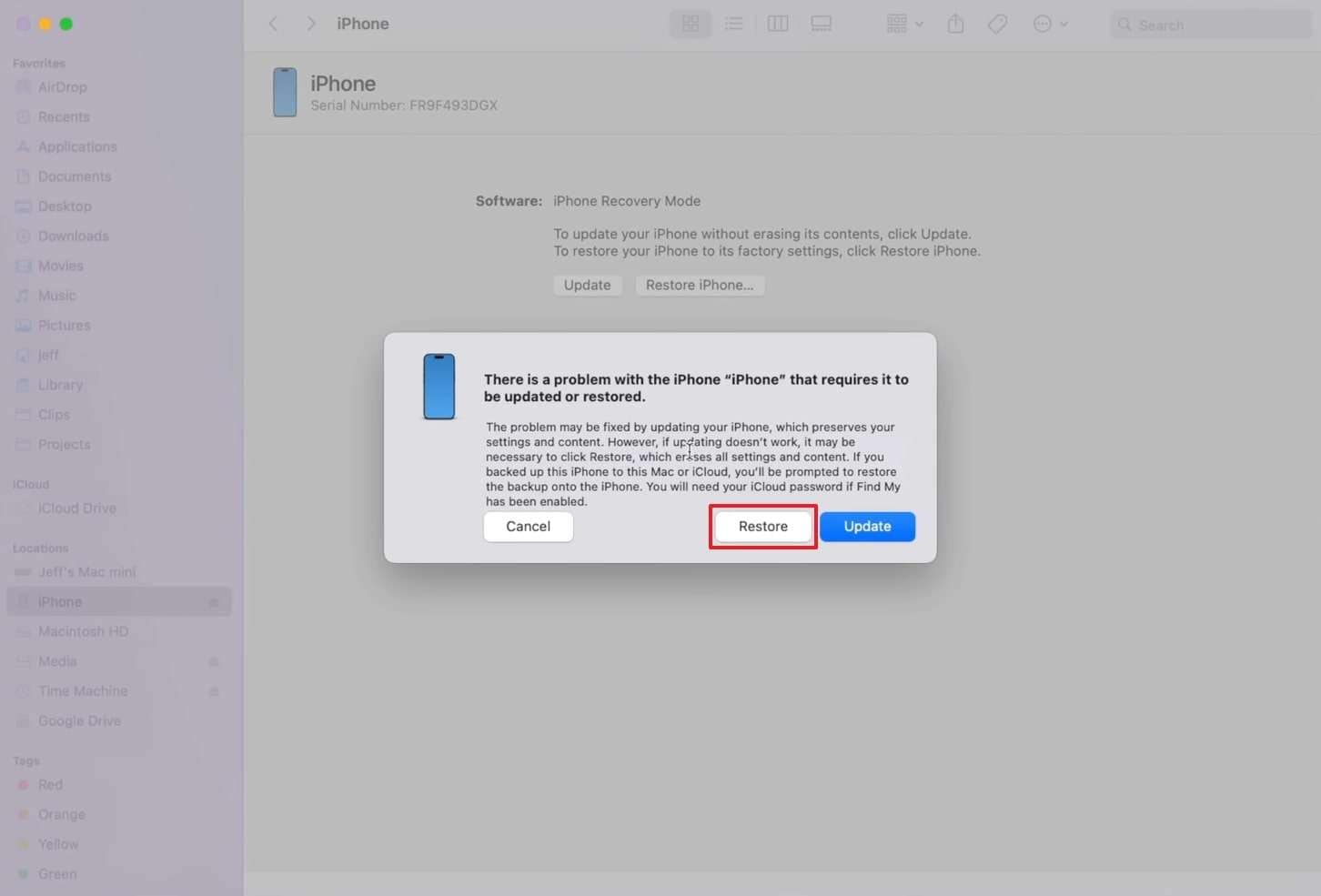
Task: Switch to column view
Action: pyautogui.click(x=778, y=24)
